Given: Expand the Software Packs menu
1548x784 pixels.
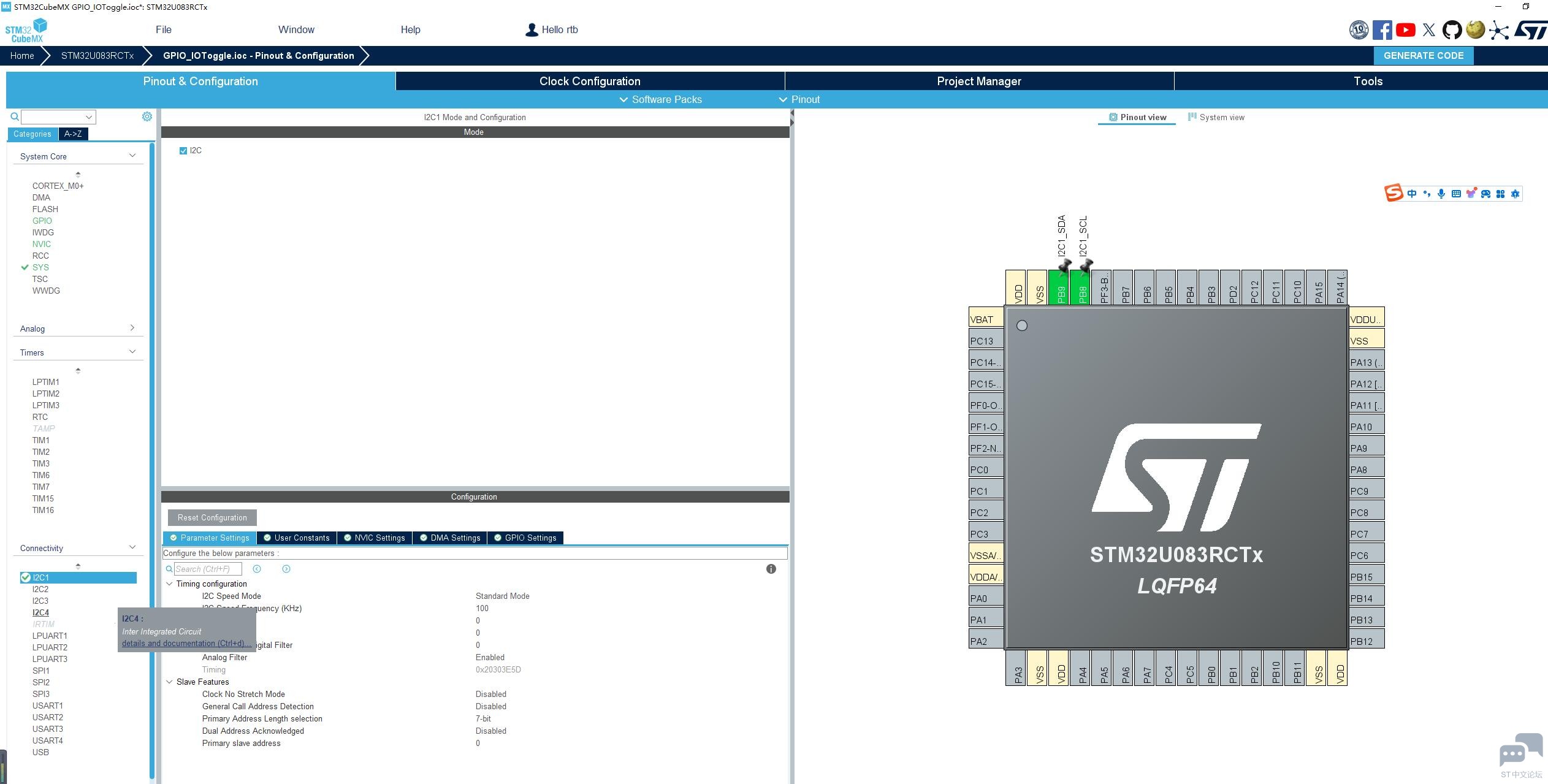Looking at the screenshot, I should (661, 99).
